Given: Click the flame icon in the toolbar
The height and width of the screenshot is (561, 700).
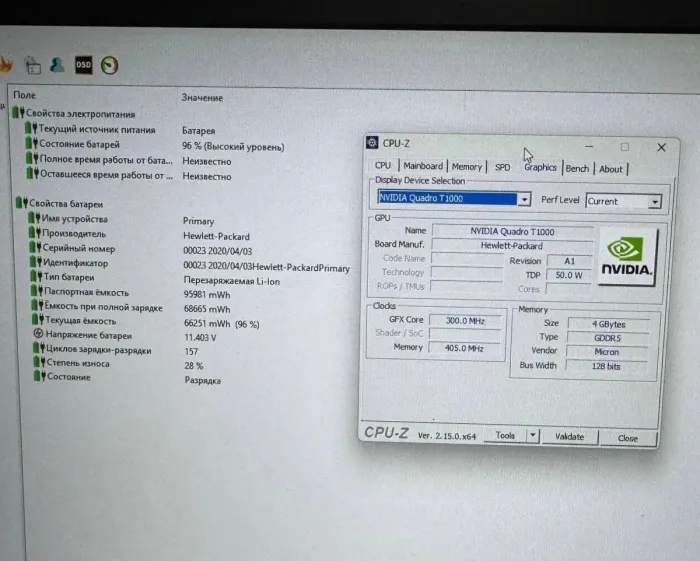Looking at the screenshot, I should pos(7,65).
